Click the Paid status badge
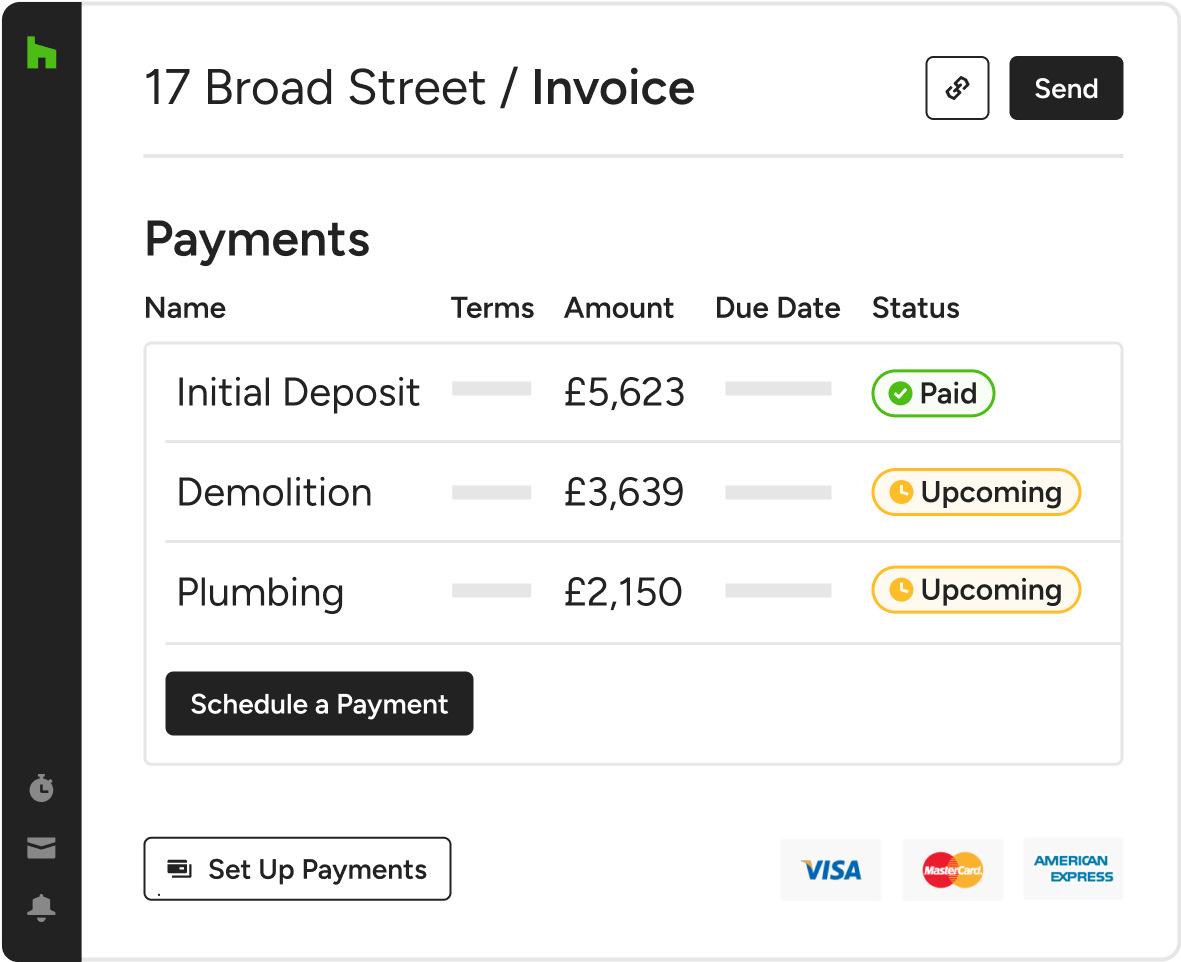The image size is (1181, 962). 933,393
